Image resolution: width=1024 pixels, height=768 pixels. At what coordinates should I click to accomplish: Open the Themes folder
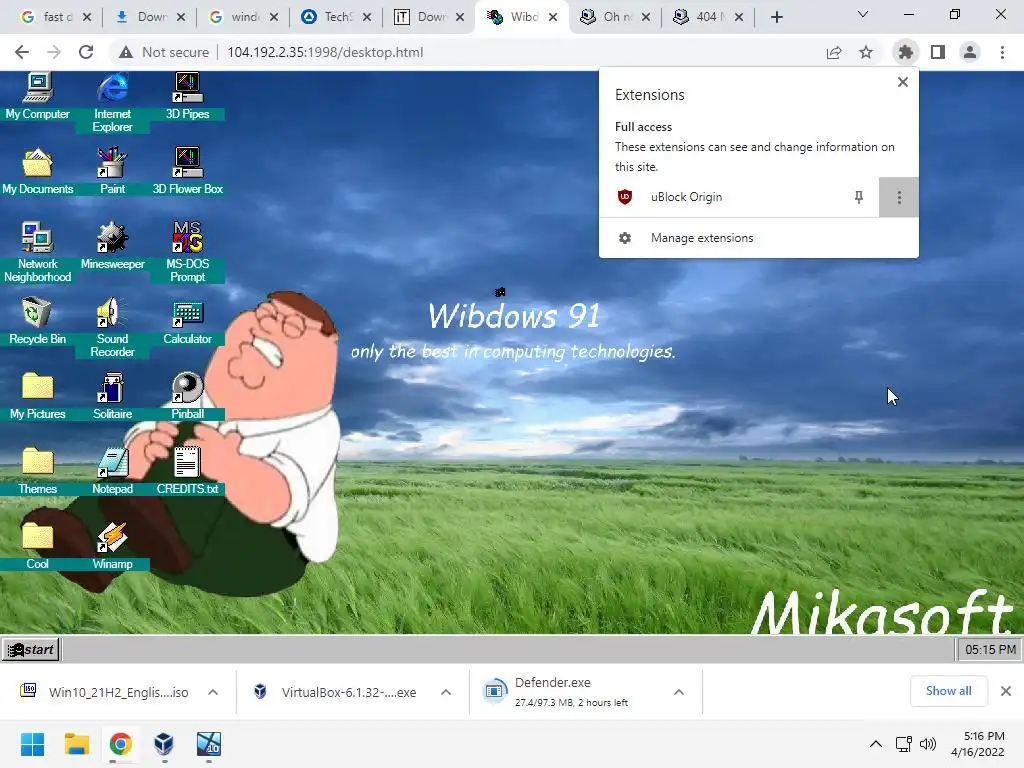[37, 472]
